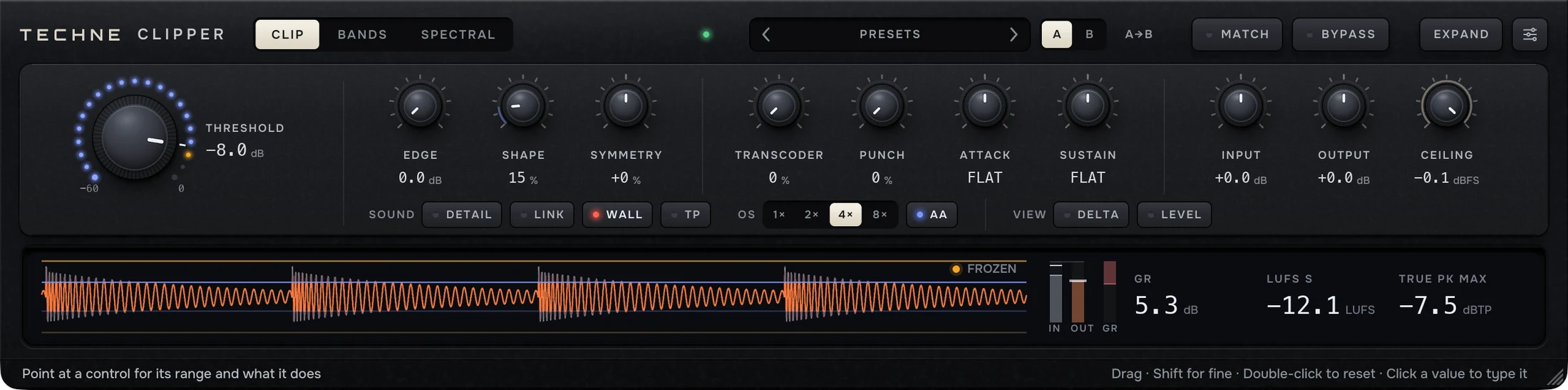The height and width of the screenshot is (390, 1568).
Task: Click the TRANSCODER value 0 %
Action: [779, 178]
